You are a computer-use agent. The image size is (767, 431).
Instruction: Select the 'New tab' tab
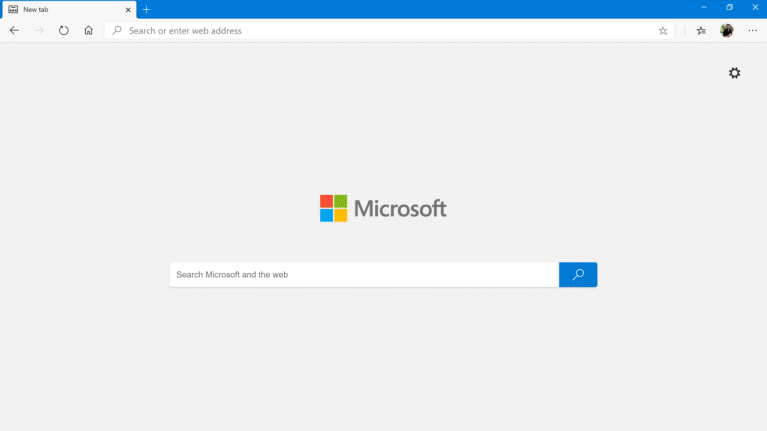pos(60,9)
